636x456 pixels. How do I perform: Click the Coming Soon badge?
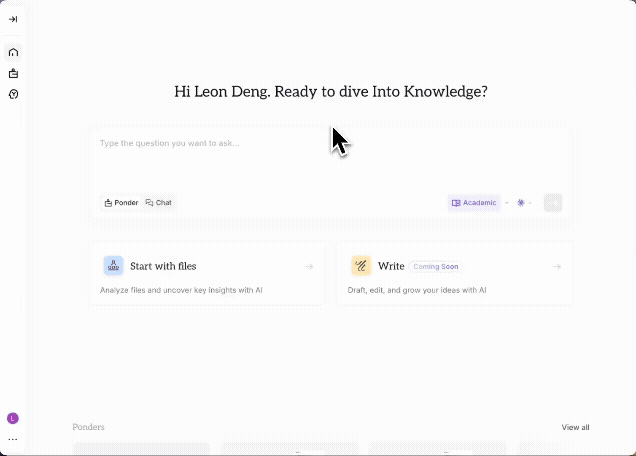pyautogui.click(x=436, y=267)
